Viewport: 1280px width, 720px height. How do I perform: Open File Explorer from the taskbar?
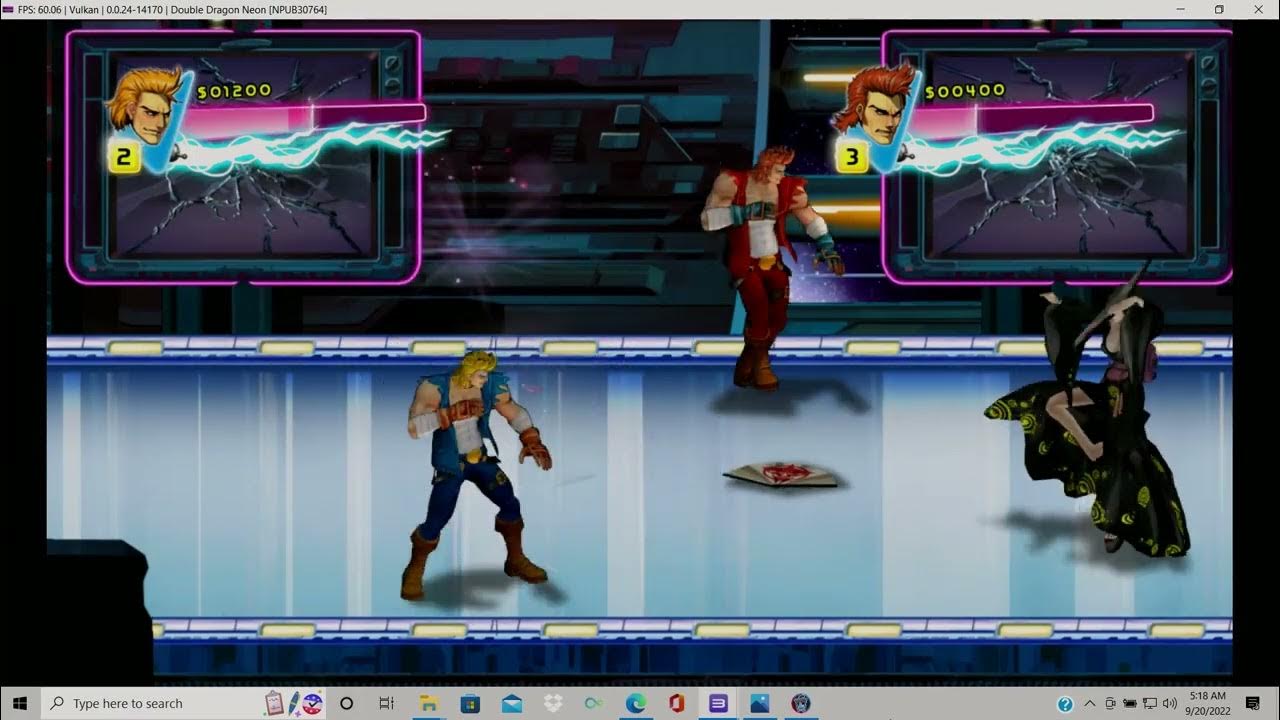[x=428, y=703]
